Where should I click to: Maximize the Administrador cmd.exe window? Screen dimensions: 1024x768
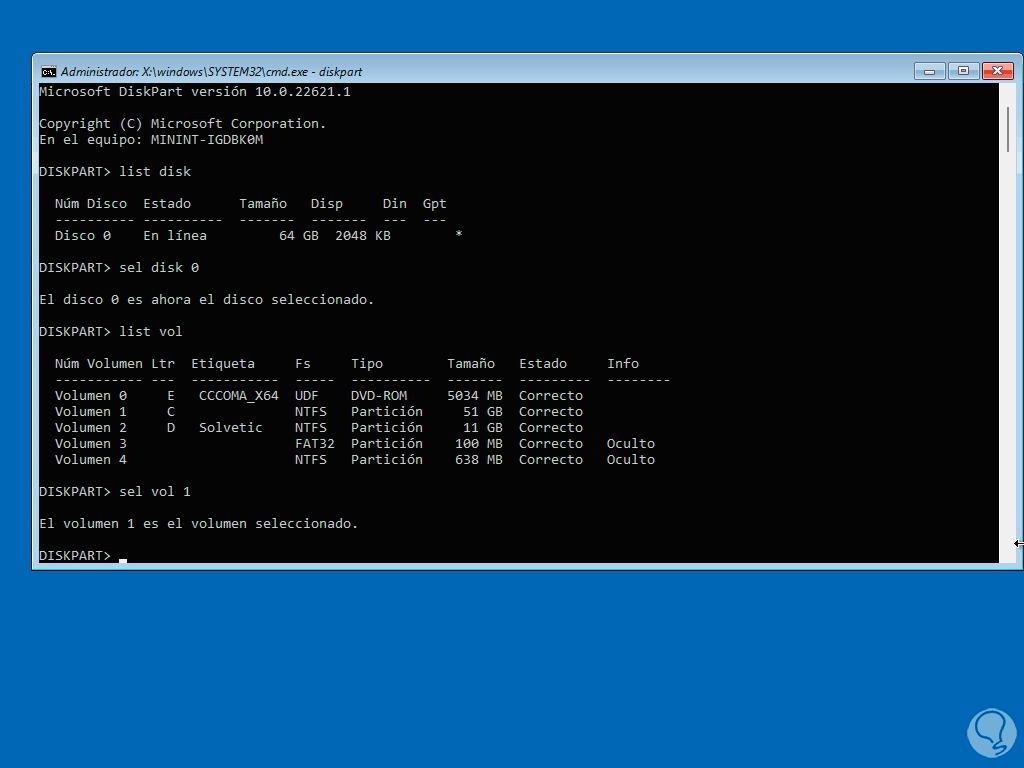(x=962, y=71)
